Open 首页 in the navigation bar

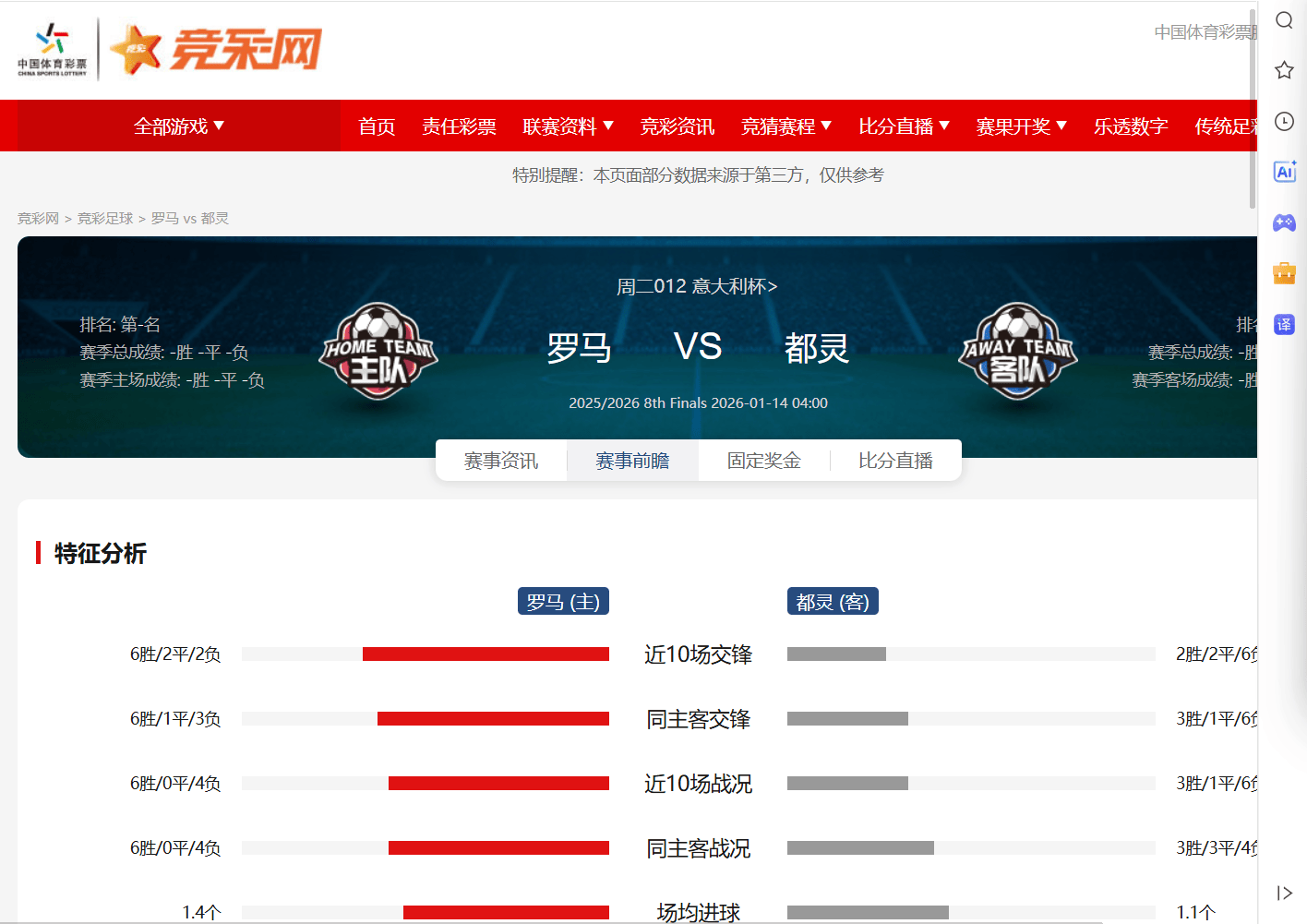pyautogui.click(x=377, y=126)
